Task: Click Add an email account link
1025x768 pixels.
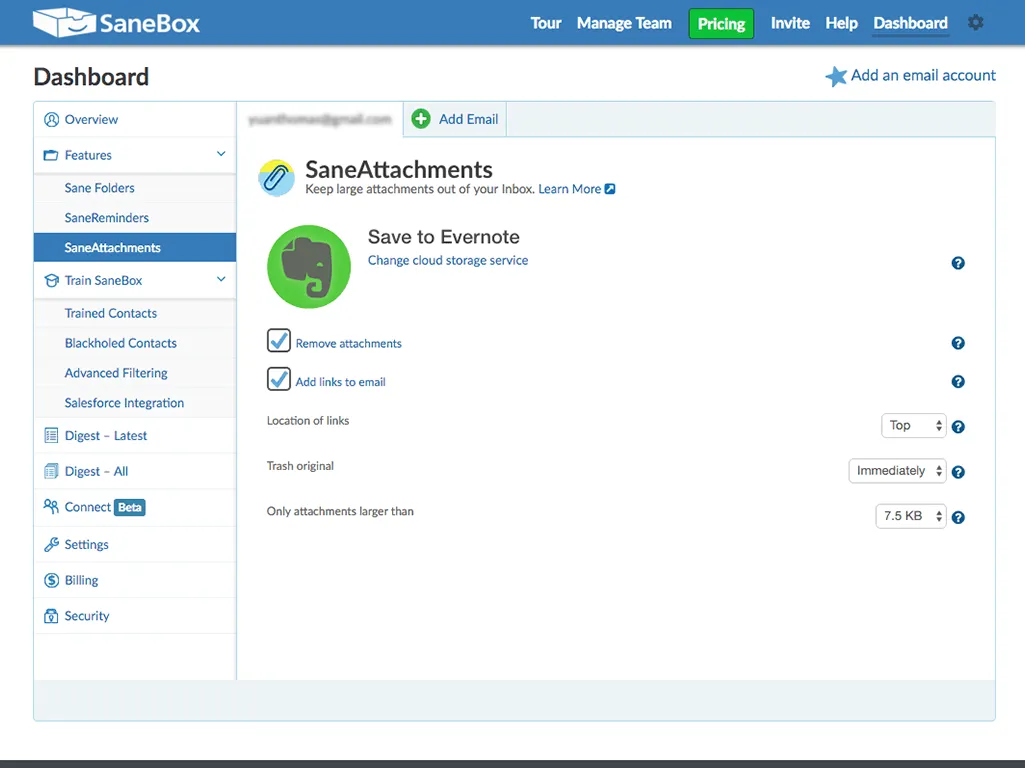Action: click(x=923, y=75)
